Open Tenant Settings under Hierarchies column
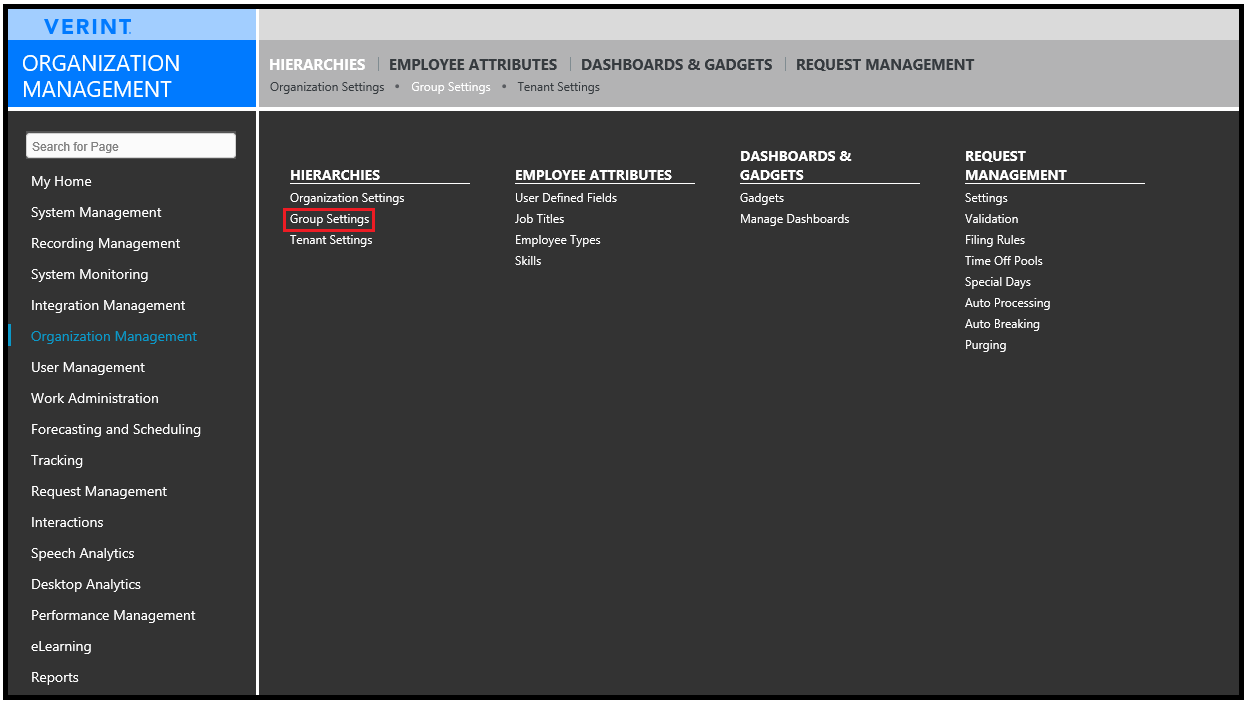1246x703 pixels. click(331, 240)
